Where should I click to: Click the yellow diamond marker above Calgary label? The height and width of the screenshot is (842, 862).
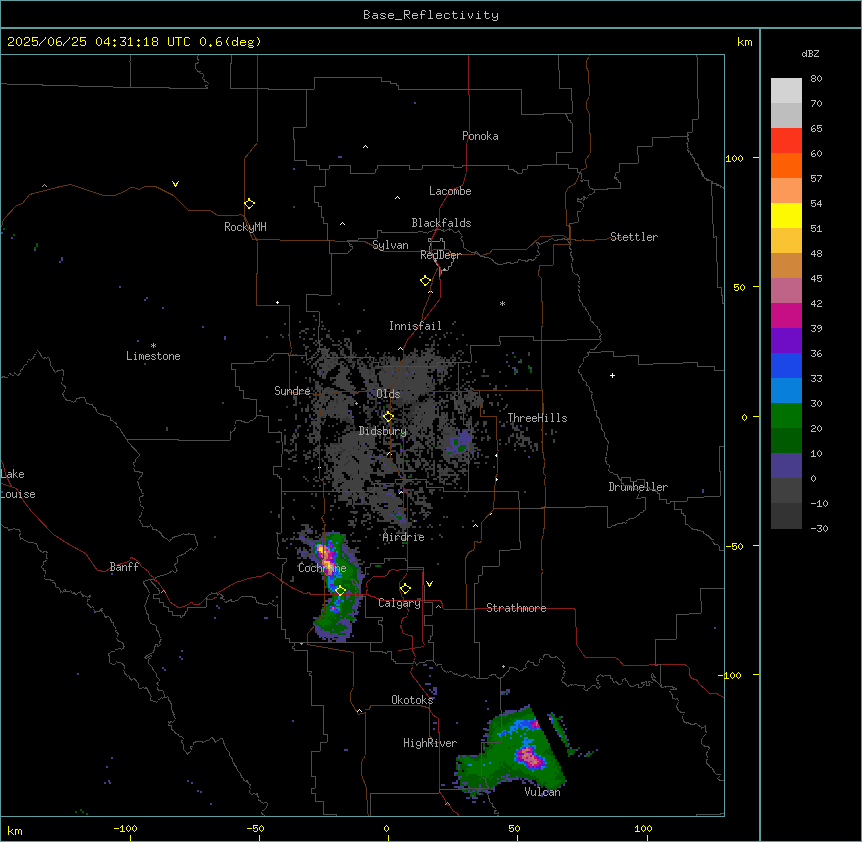pyautogui.click(x=405, y=589)
